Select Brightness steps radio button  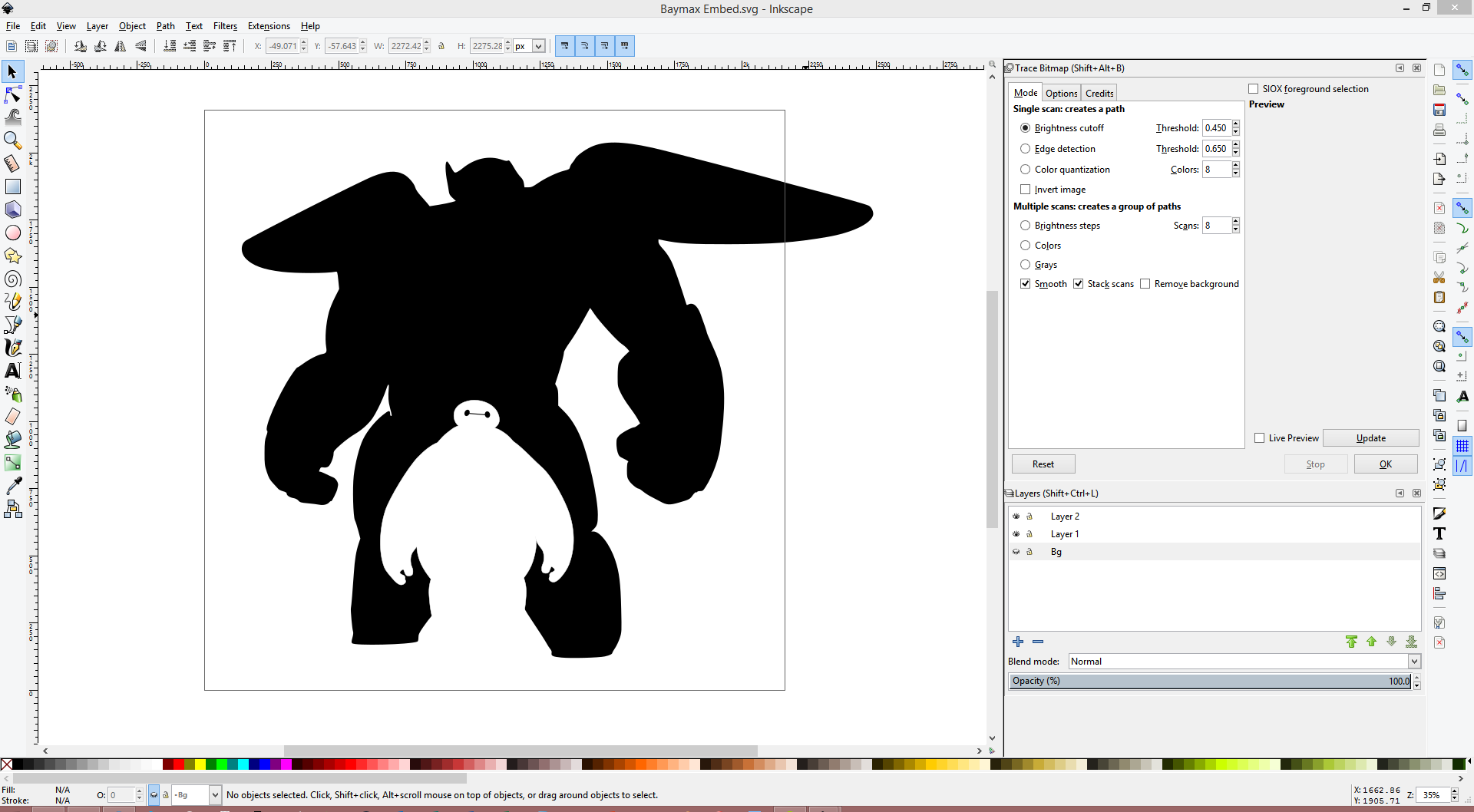[1025, 226]
